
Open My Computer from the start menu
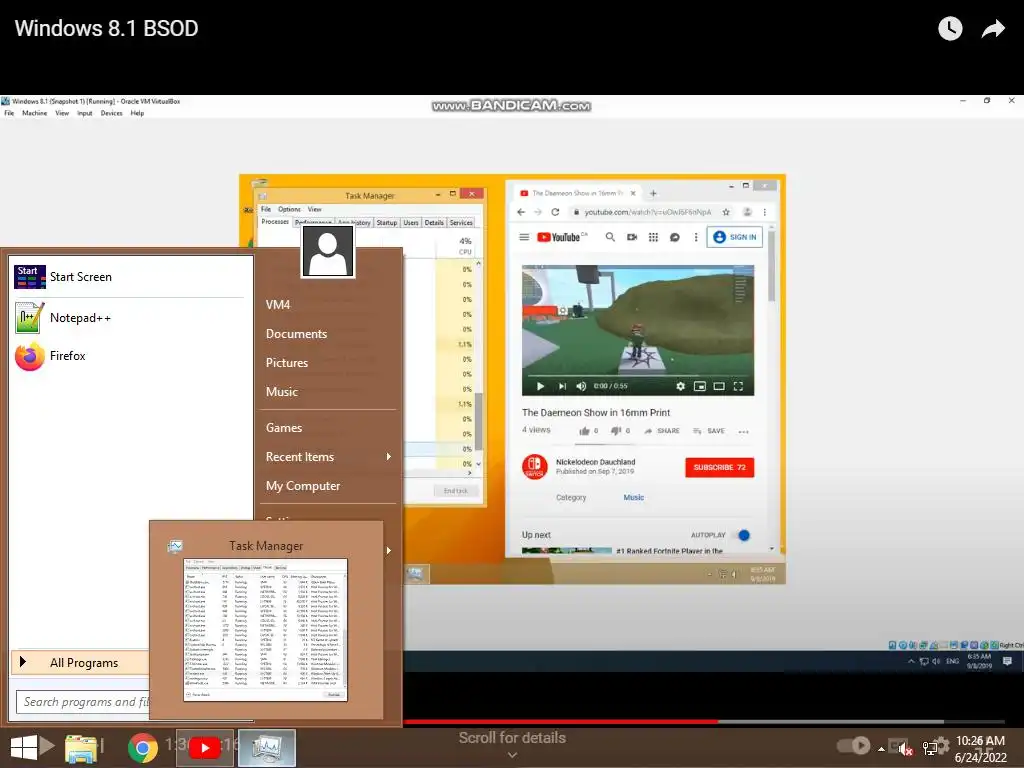coord(303,486)
